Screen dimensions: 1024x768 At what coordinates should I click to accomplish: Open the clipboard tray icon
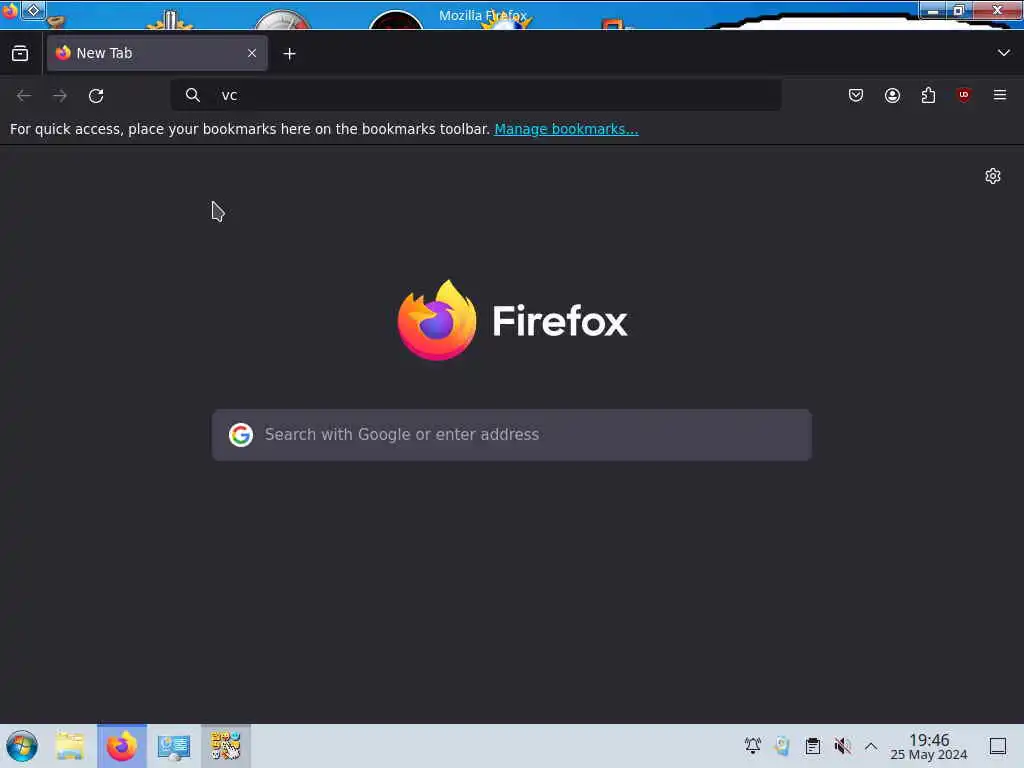click(x=812, y=746)
